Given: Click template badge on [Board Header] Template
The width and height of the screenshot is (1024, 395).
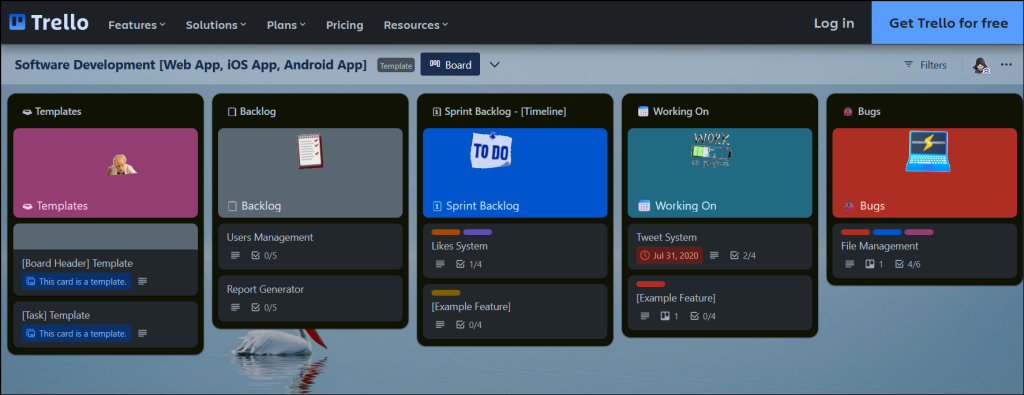Looking at the screenshot, I should click(76, 281).
